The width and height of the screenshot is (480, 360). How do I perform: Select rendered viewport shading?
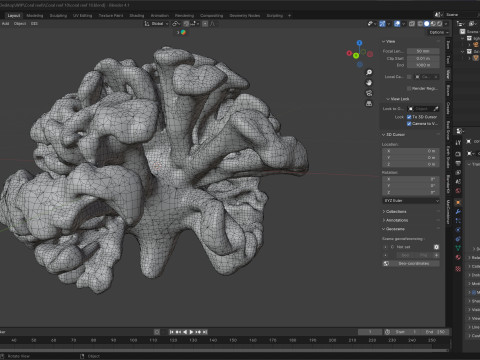(x=439, y=24)
